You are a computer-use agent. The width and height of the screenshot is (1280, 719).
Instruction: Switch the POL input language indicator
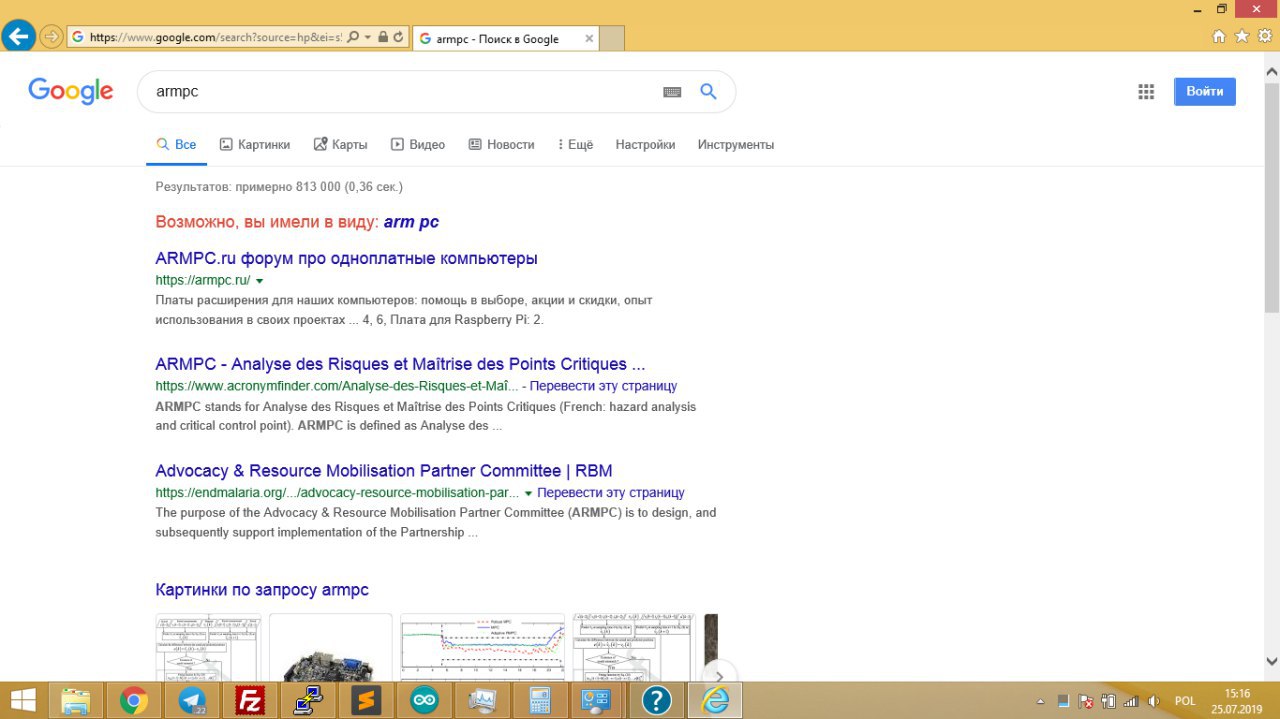point(1185,701)
